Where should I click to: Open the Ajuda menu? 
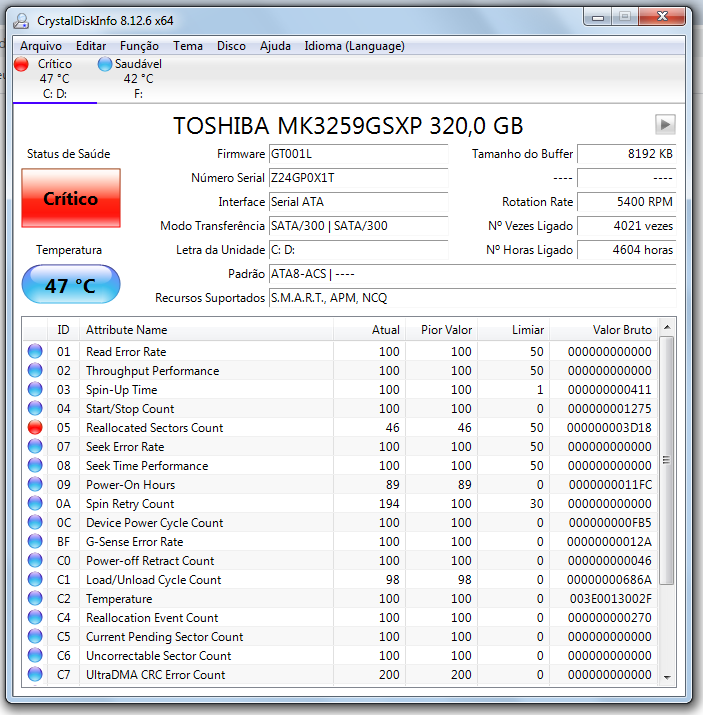[x=277, y=46]
